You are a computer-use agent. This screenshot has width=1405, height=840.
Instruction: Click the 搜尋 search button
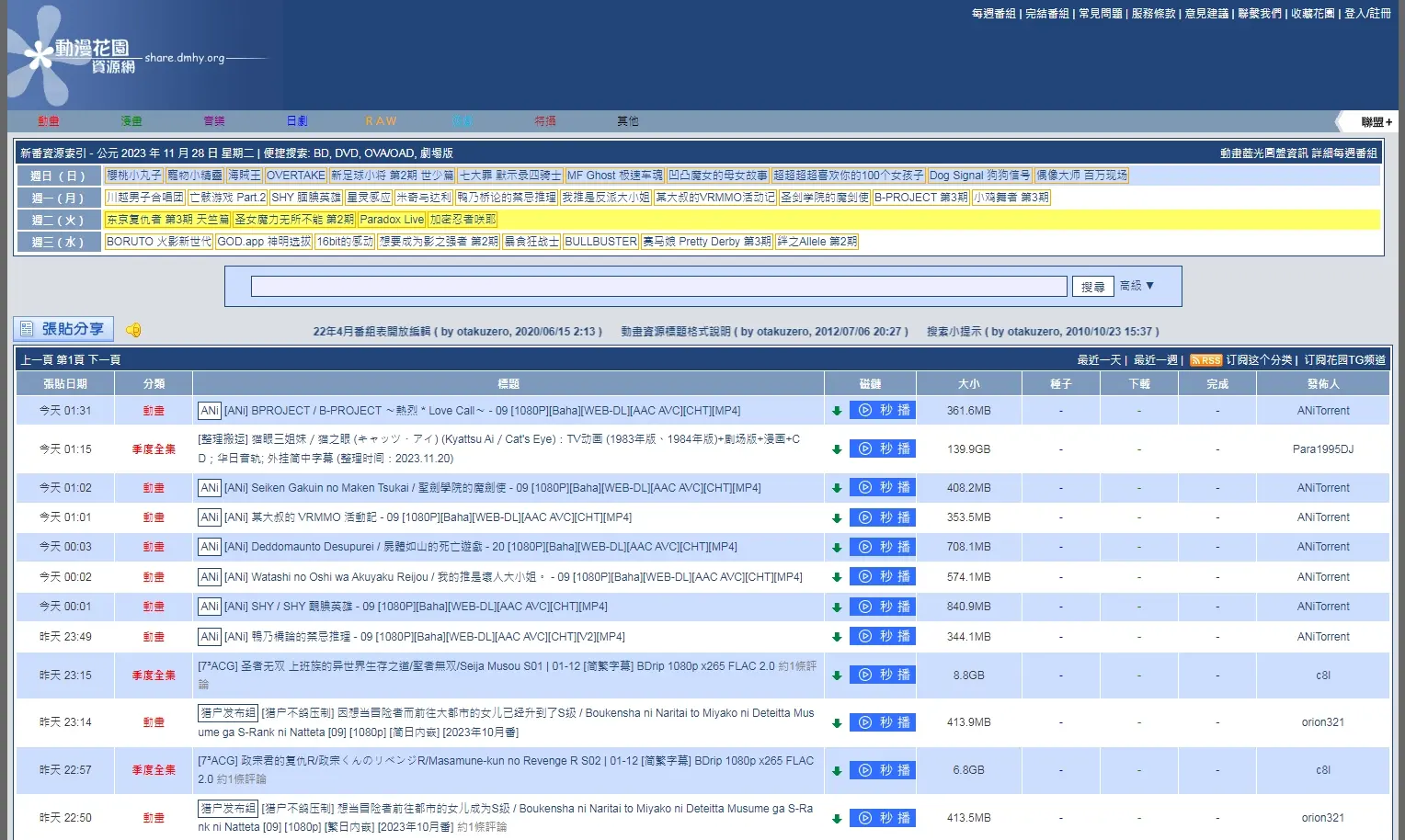pos(1092,287)
